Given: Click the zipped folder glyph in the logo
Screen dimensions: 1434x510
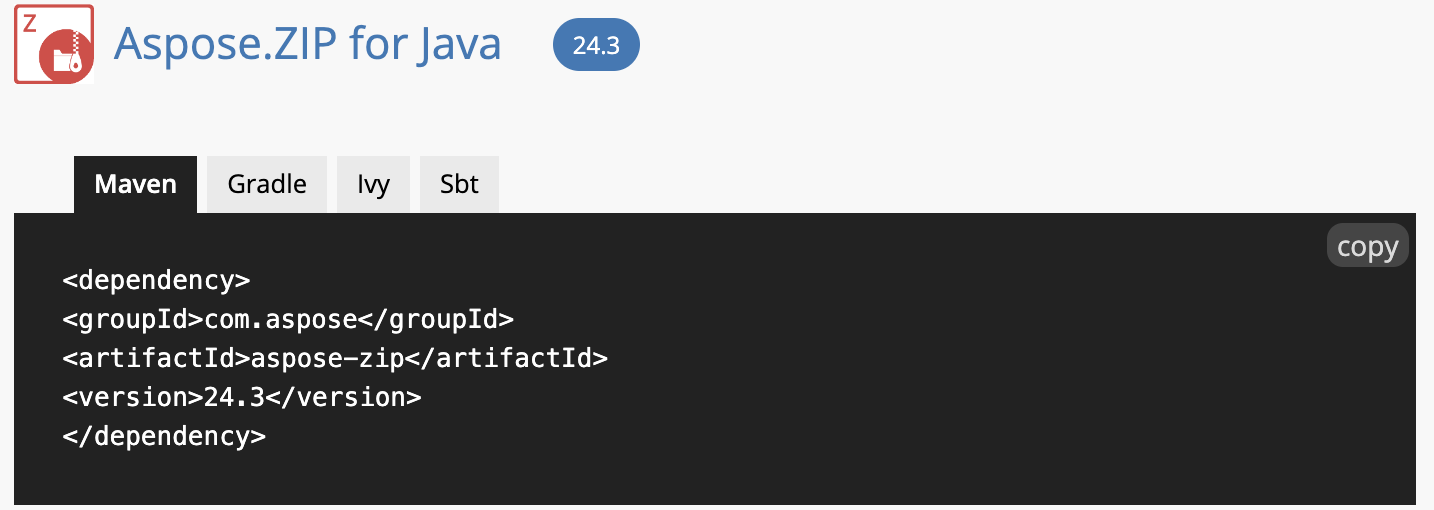Looking at the screenshot, I should [67, 60].
